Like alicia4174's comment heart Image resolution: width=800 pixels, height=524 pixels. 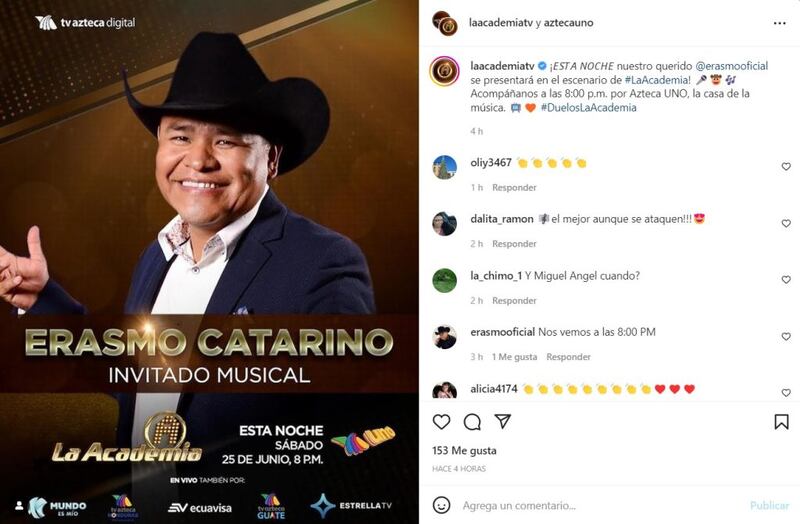(x=786, y=392)
